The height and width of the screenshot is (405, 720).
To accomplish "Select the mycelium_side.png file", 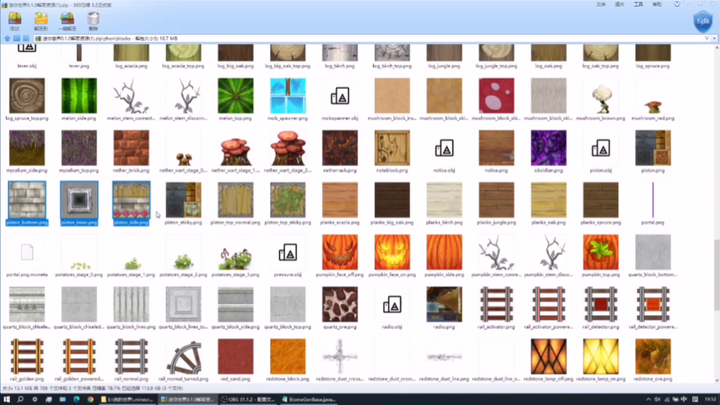I will (27, 152).
